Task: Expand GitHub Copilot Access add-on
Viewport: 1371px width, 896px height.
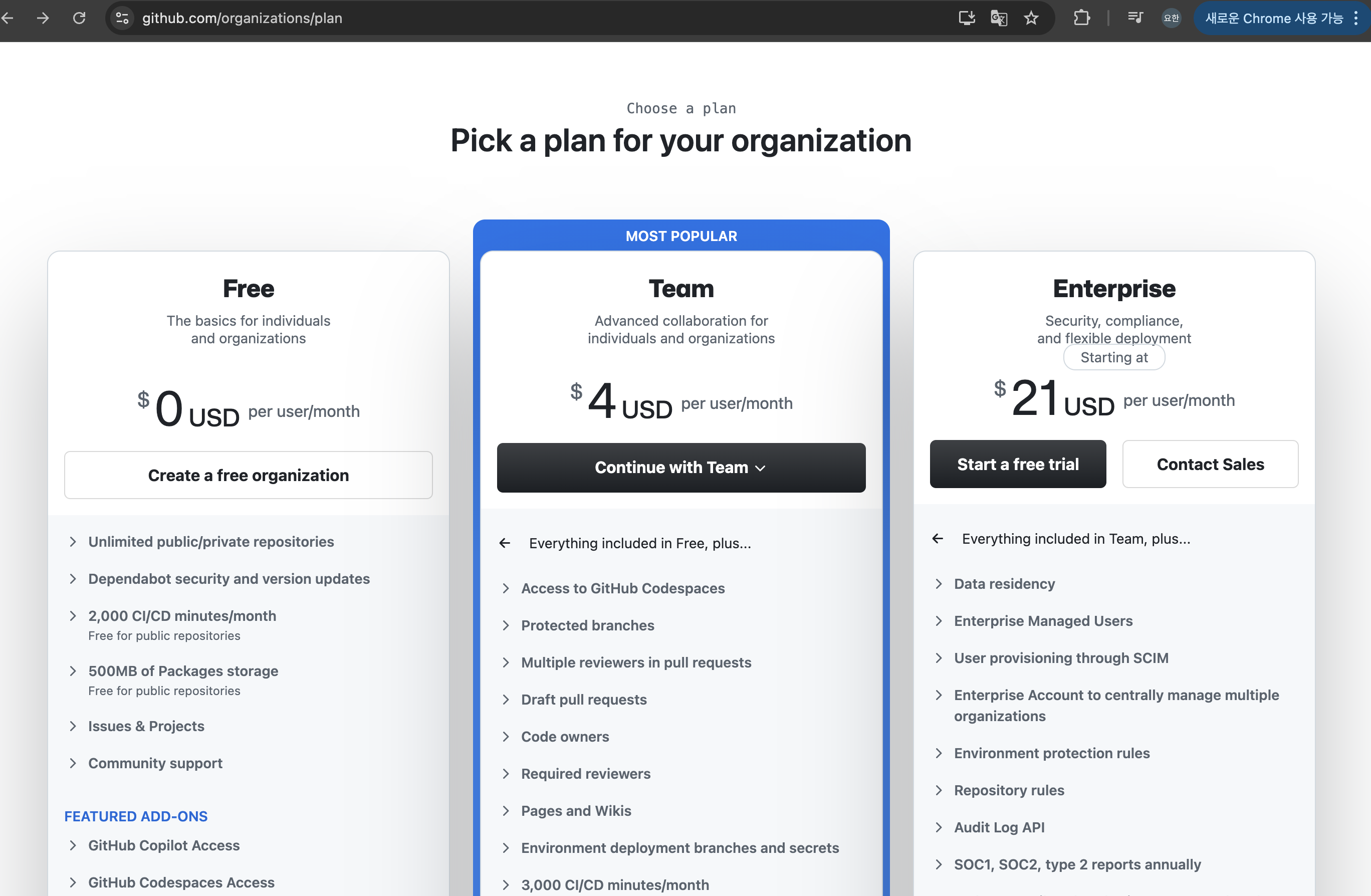Action: point(163,845)
